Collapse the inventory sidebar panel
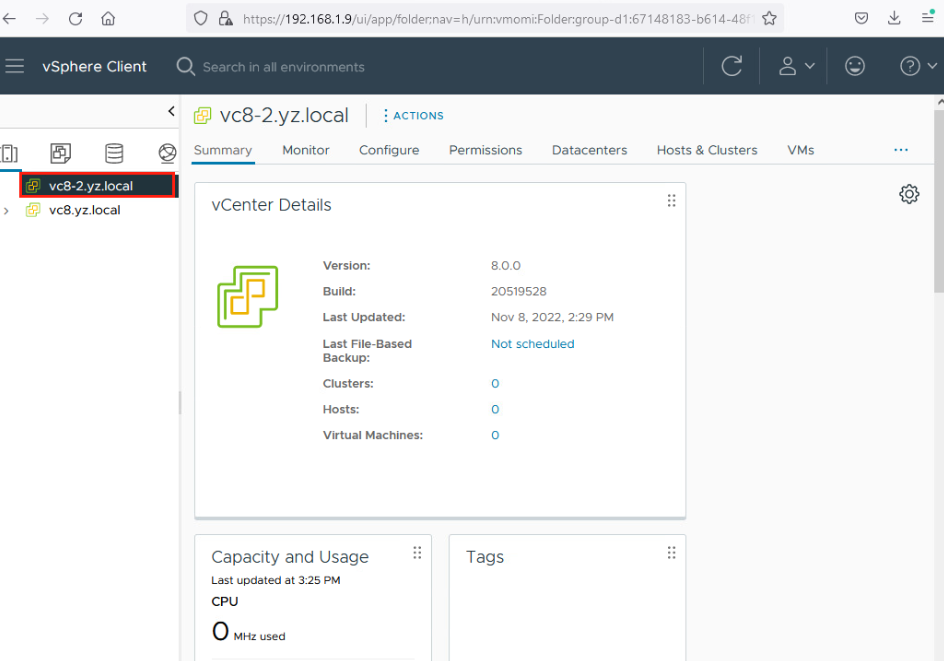Screen dimensions: 944x661 pyautogui.click(x=170, y=112)
